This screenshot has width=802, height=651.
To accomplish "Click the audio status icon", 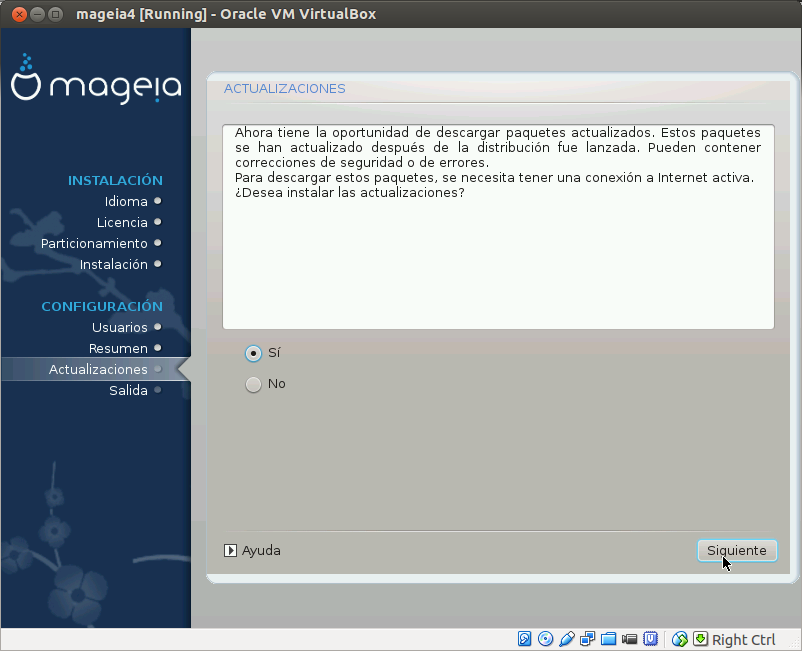I will coord(567,638).
